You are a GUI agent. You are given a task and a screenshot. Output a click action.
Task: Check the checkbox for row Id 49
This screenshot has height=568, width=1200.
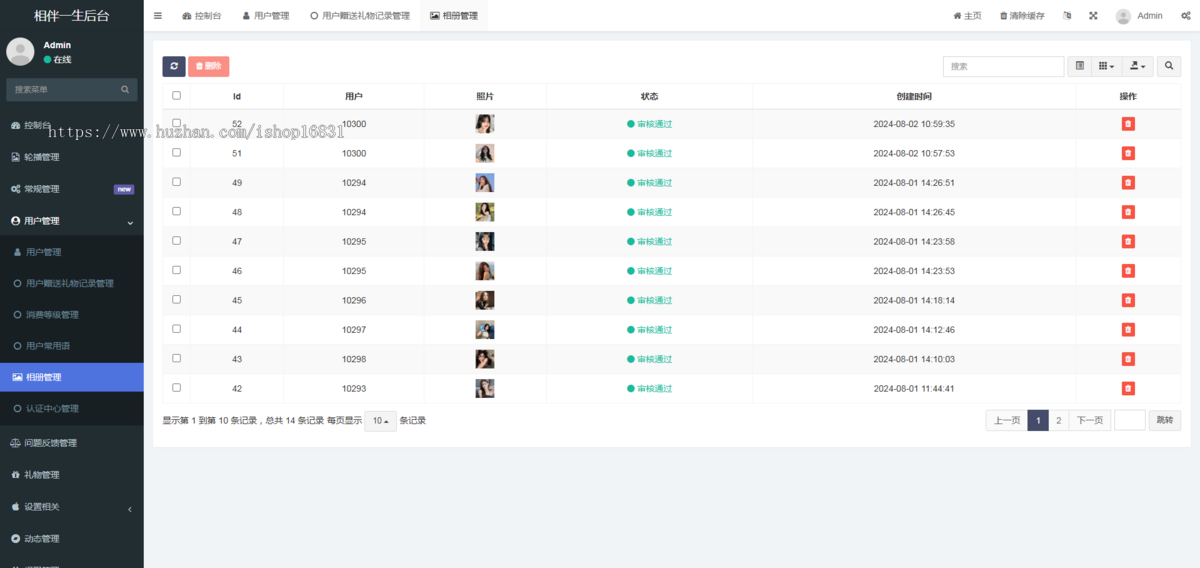point(177,182)
